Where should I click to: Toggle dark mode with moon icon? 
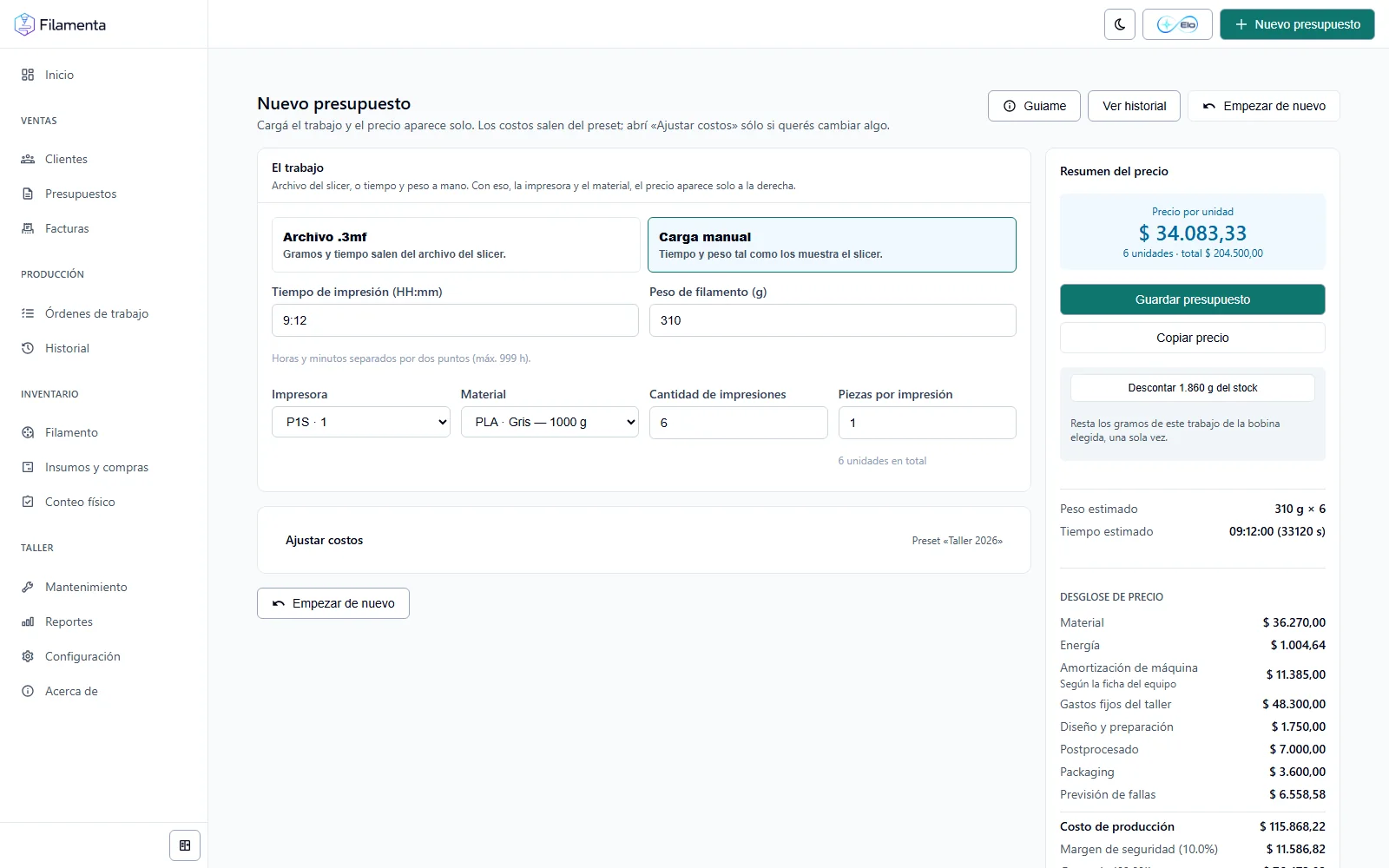click(x=1120, y=24)
